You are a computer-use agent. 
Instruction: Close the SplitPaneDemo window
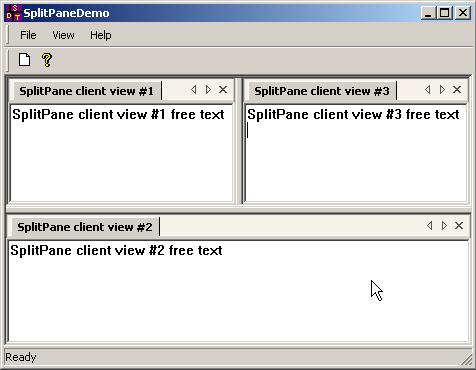(x=463, y=13)
